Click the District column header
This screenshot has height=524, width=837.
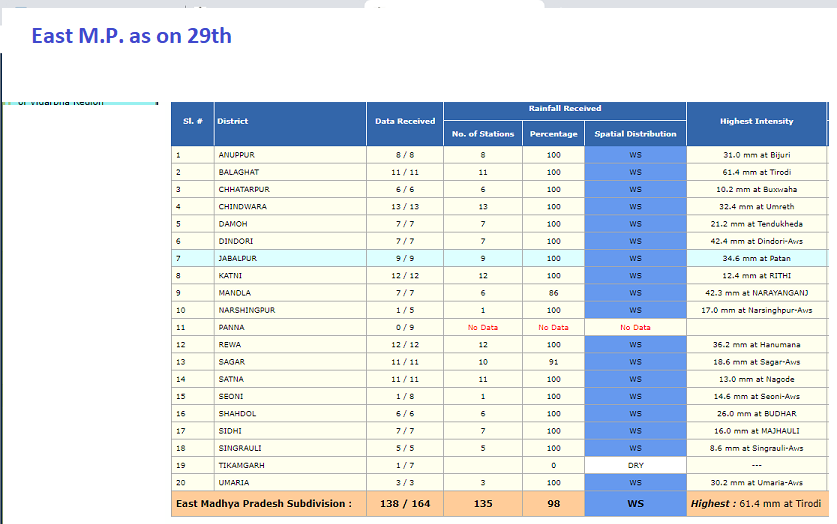click(x=290, y=124)
